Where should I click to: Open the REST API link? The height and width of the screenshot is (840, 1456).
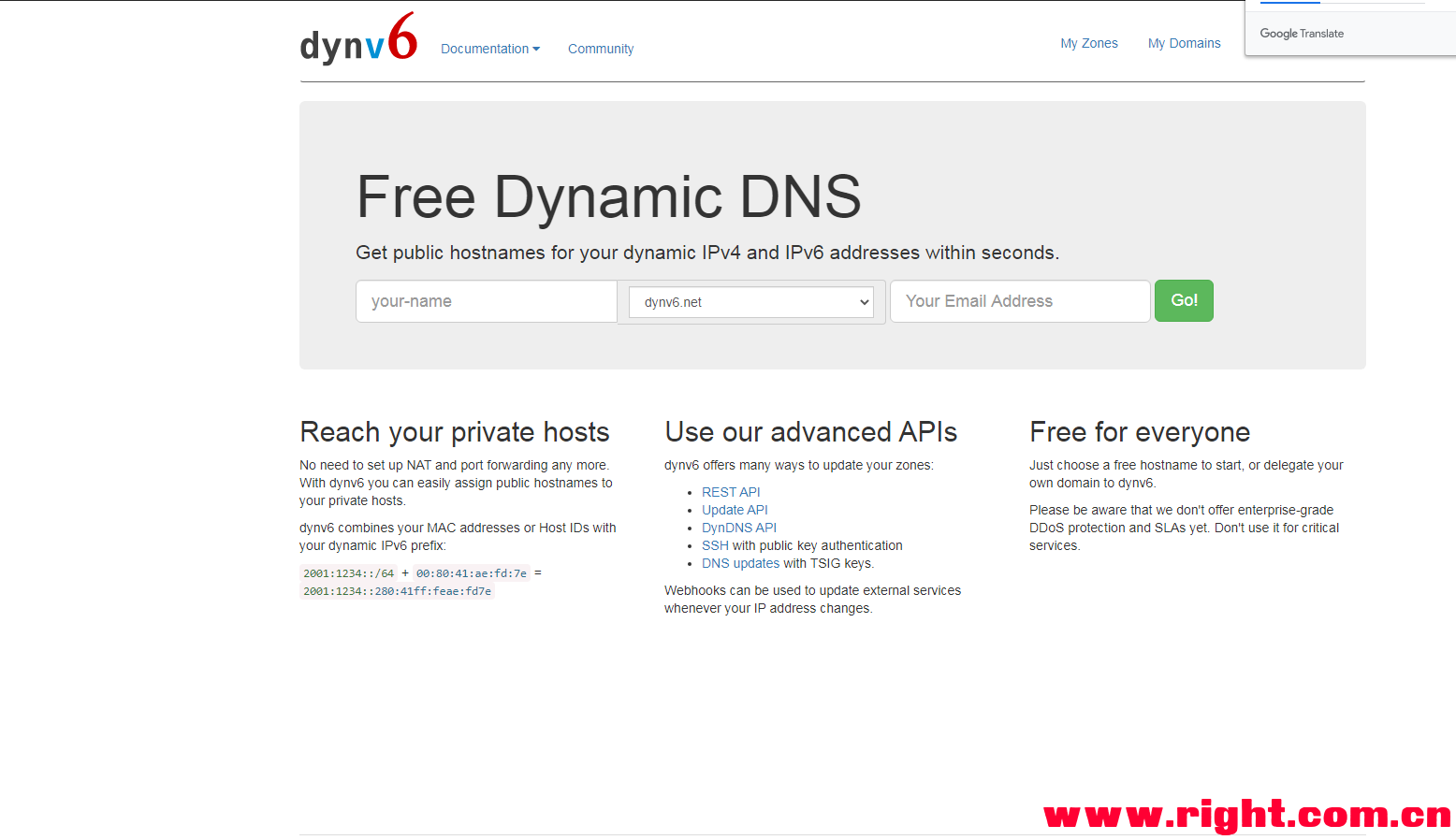tap(731, 492)
